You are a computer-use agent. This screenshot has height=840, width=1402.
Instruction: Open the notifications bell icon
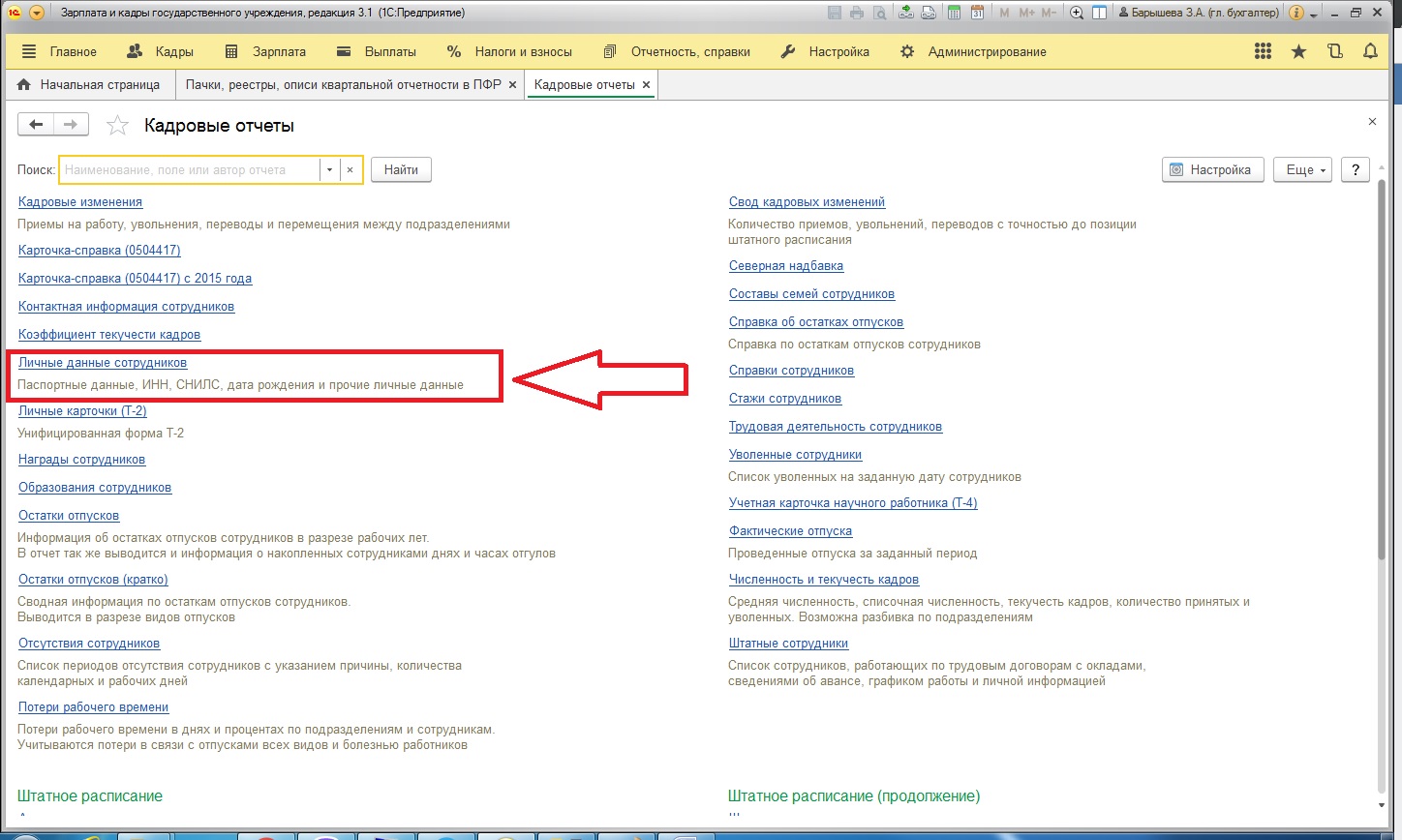[x=1370, y=52]
